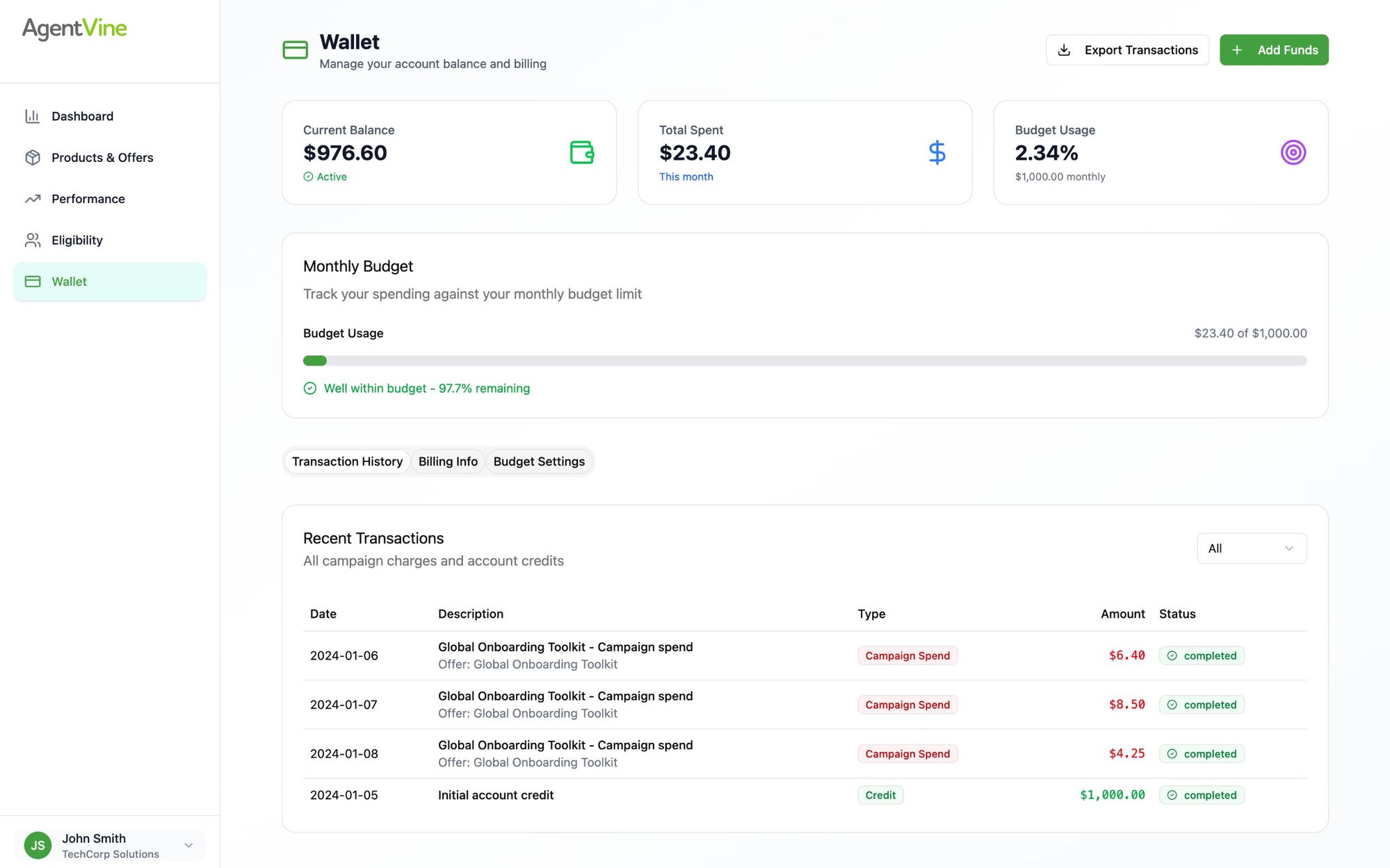The image size is (1390, 868).
Task: Click the Campaign Spend badge for 2024-01-08
Action: click(x=907, y=754)
